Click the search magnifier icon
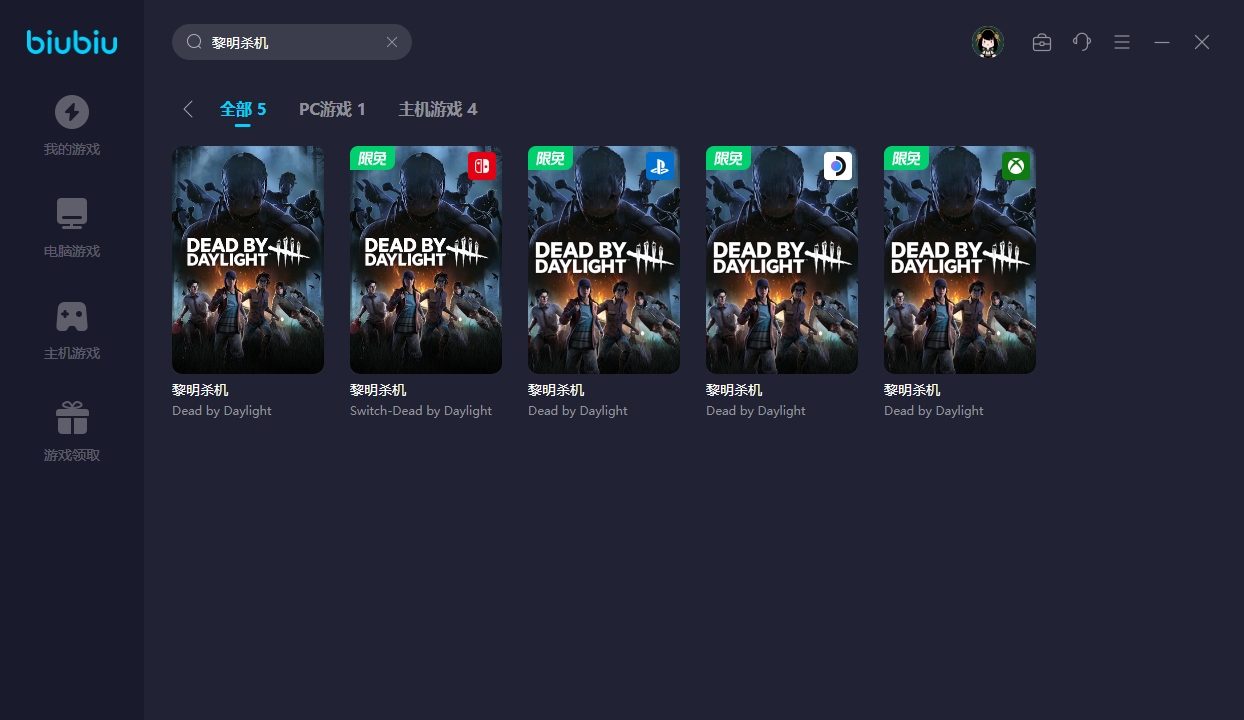The width and height of the screenshot is (1244, 720). 195,42
